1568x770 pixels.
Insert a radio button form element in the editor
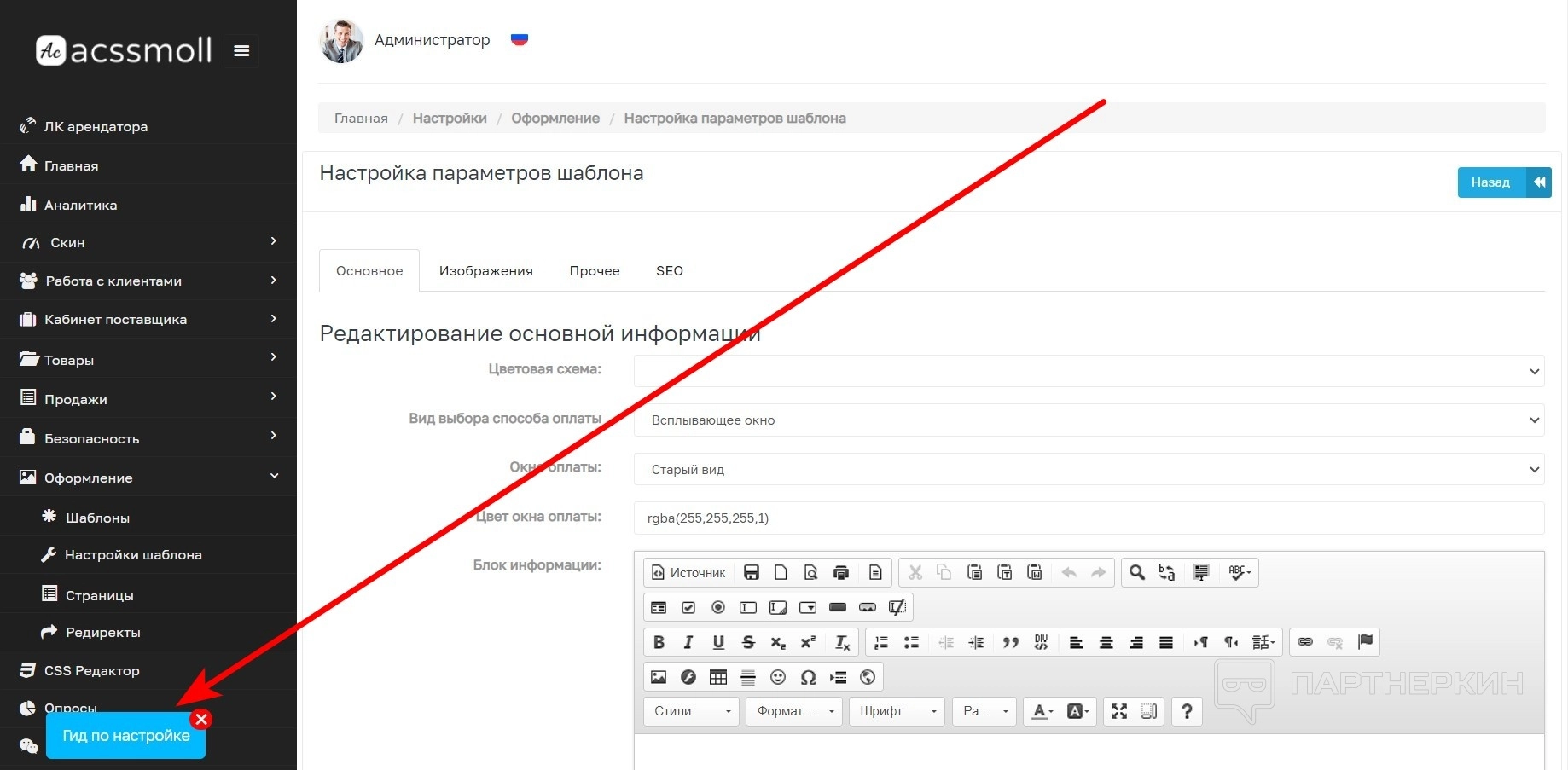click(x=718, y=607)
